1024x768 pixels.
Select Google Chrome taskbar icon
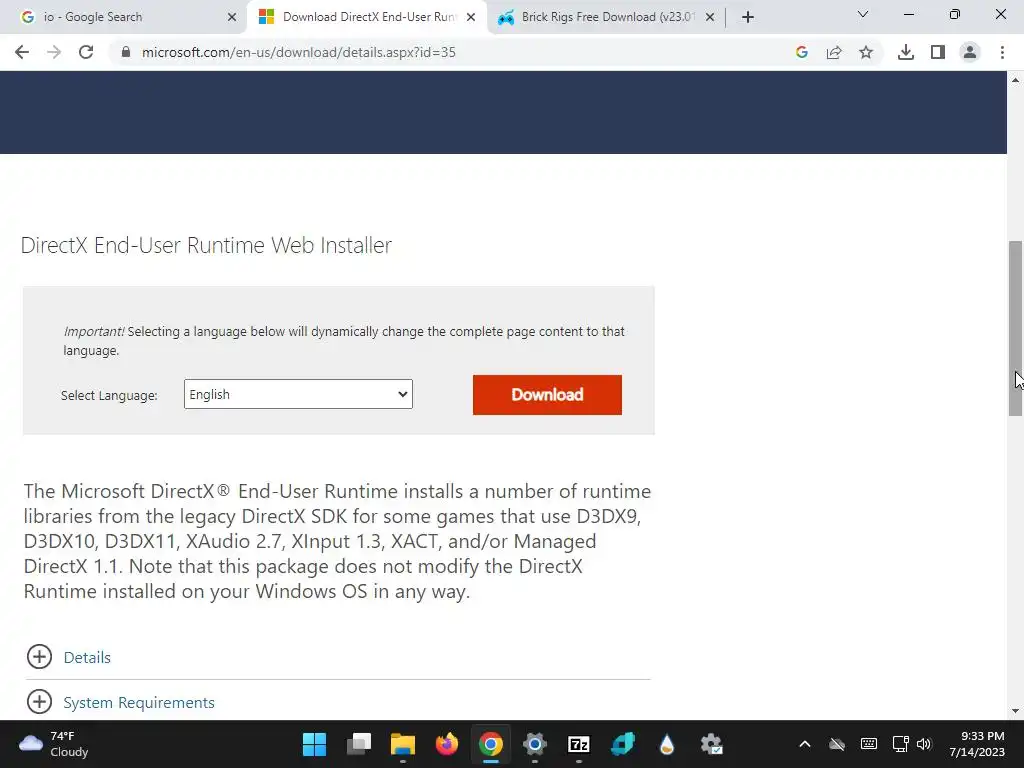coord(490,744)
